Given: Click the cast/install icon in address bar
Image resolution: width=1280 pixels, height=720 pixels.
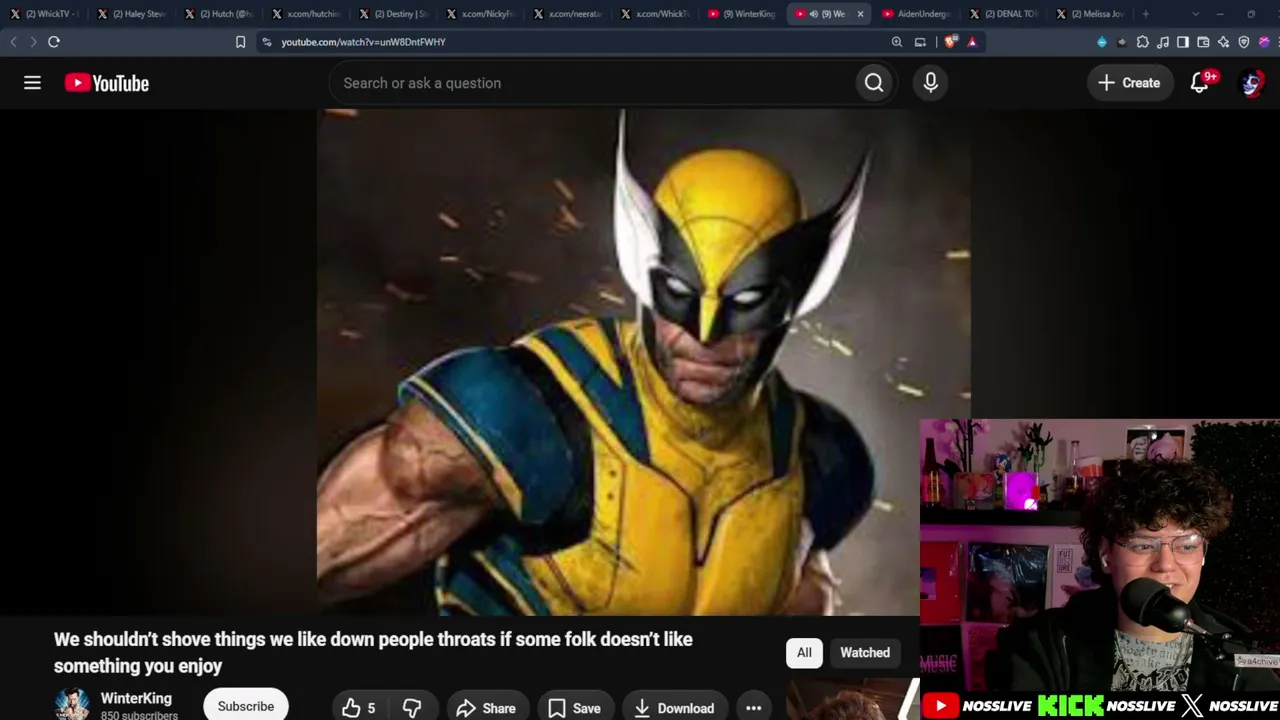Looking at the screenshot, I should tap(920, 42).
